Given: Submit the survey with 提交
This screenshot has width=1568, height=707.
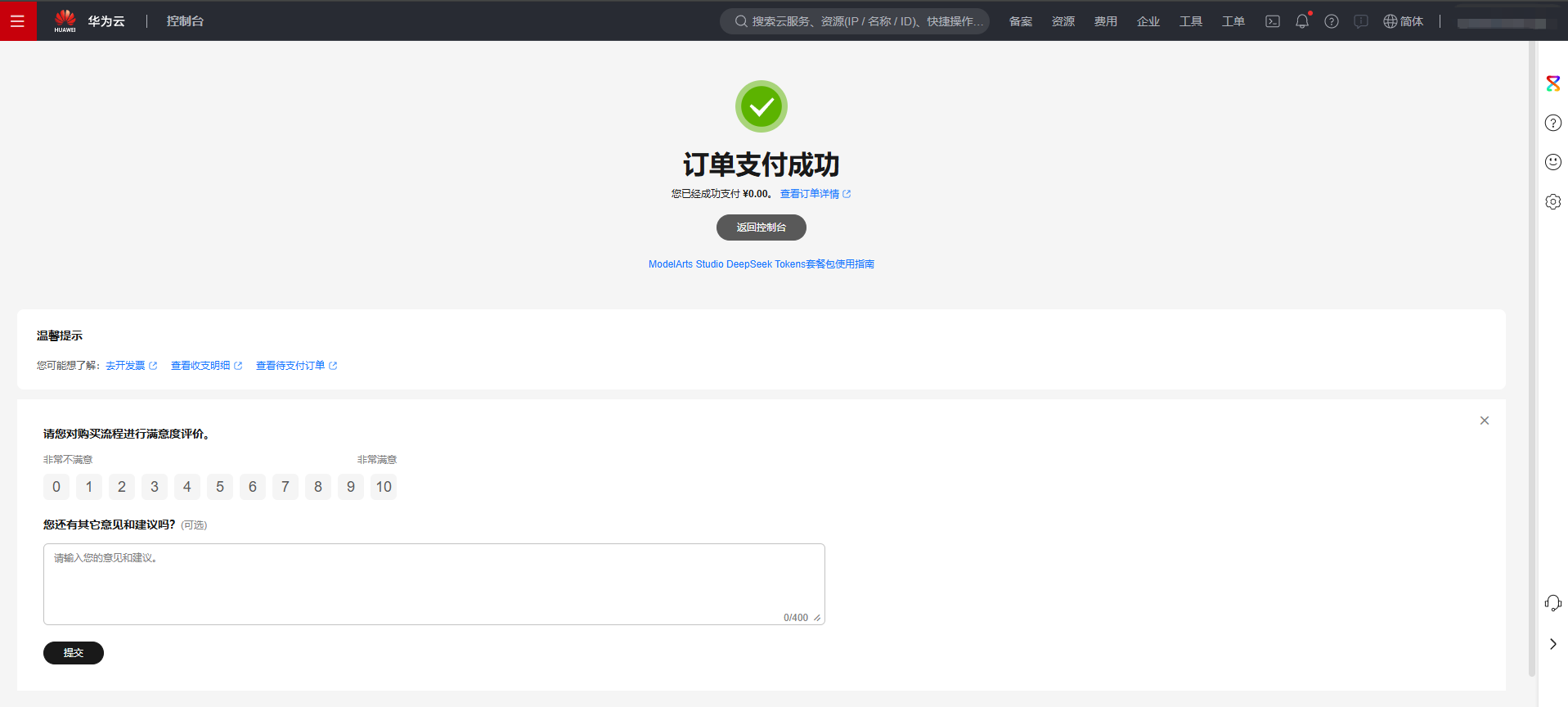Looking at the screenshot, I should click(x=74, y=653).
